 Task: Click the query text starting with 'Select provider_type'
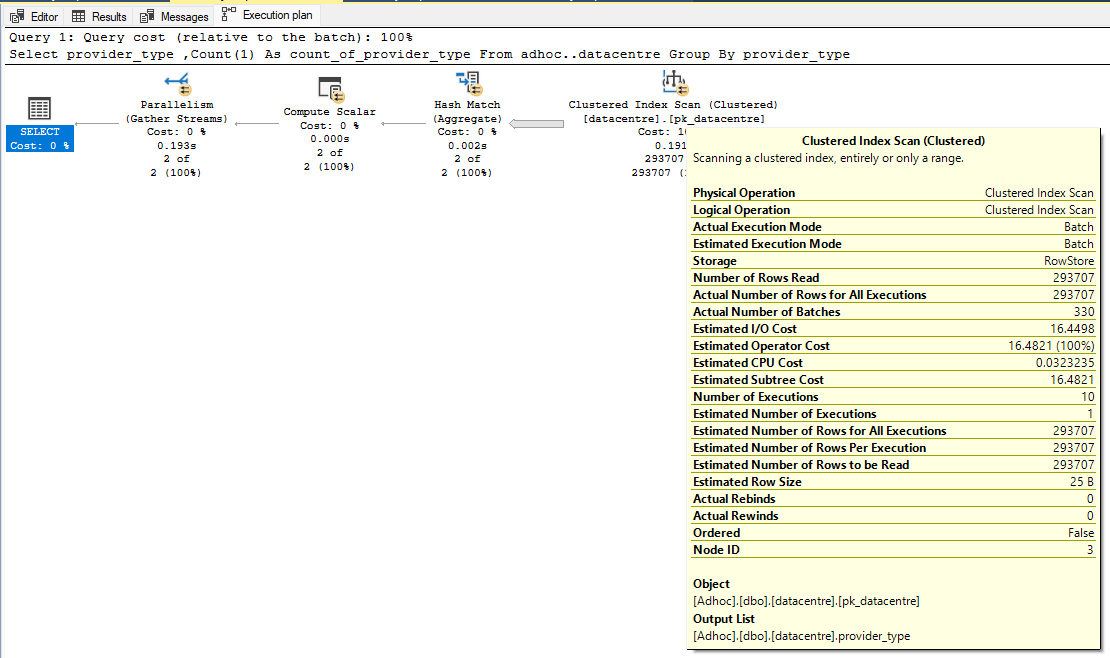[x=429, y=55]
